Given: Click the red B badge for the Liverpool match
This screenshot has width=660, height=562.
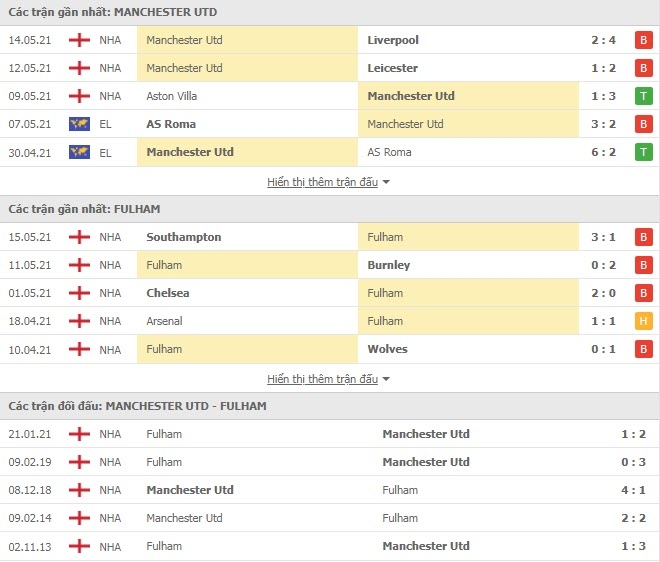Looking at the screenshot, I should (643, 40).
